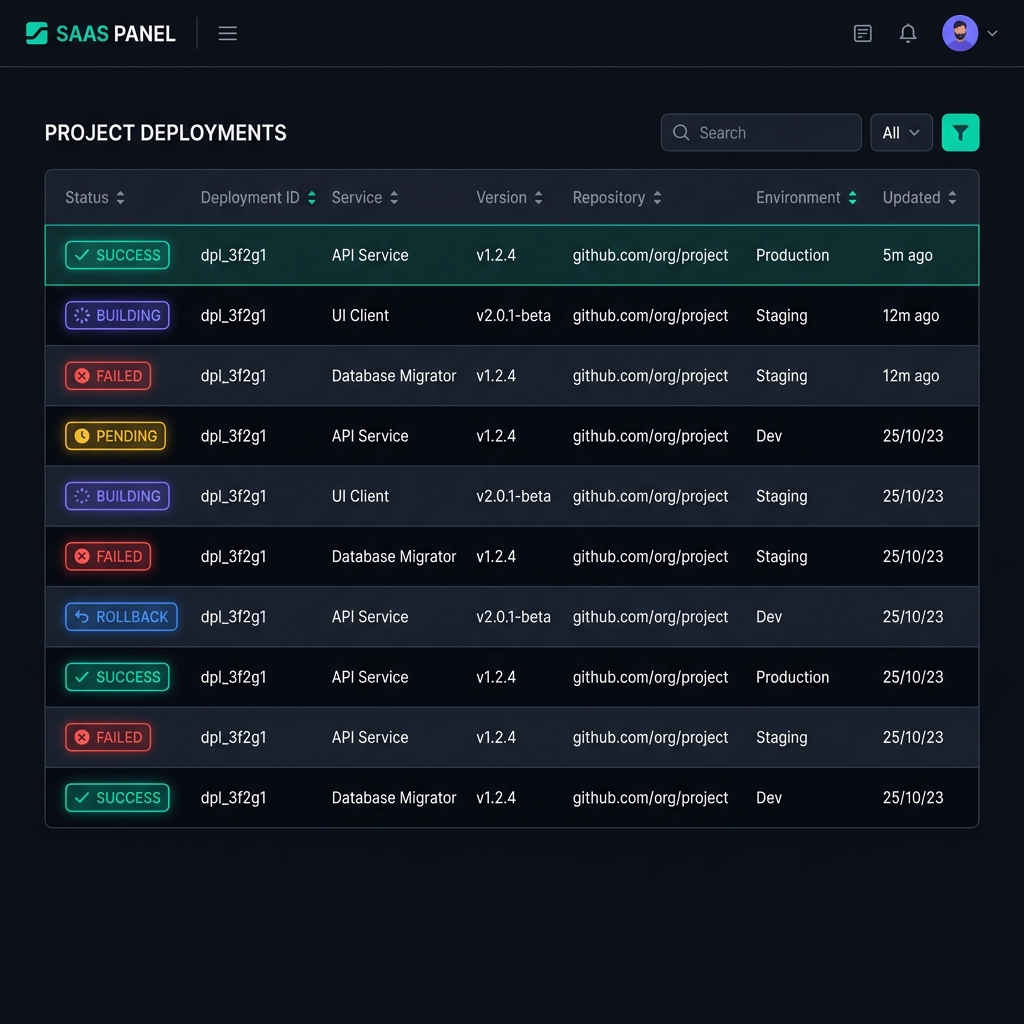Click BUILDING badge in the 25/10/23 row
1024x1024 pixels.
pos(118,496)
